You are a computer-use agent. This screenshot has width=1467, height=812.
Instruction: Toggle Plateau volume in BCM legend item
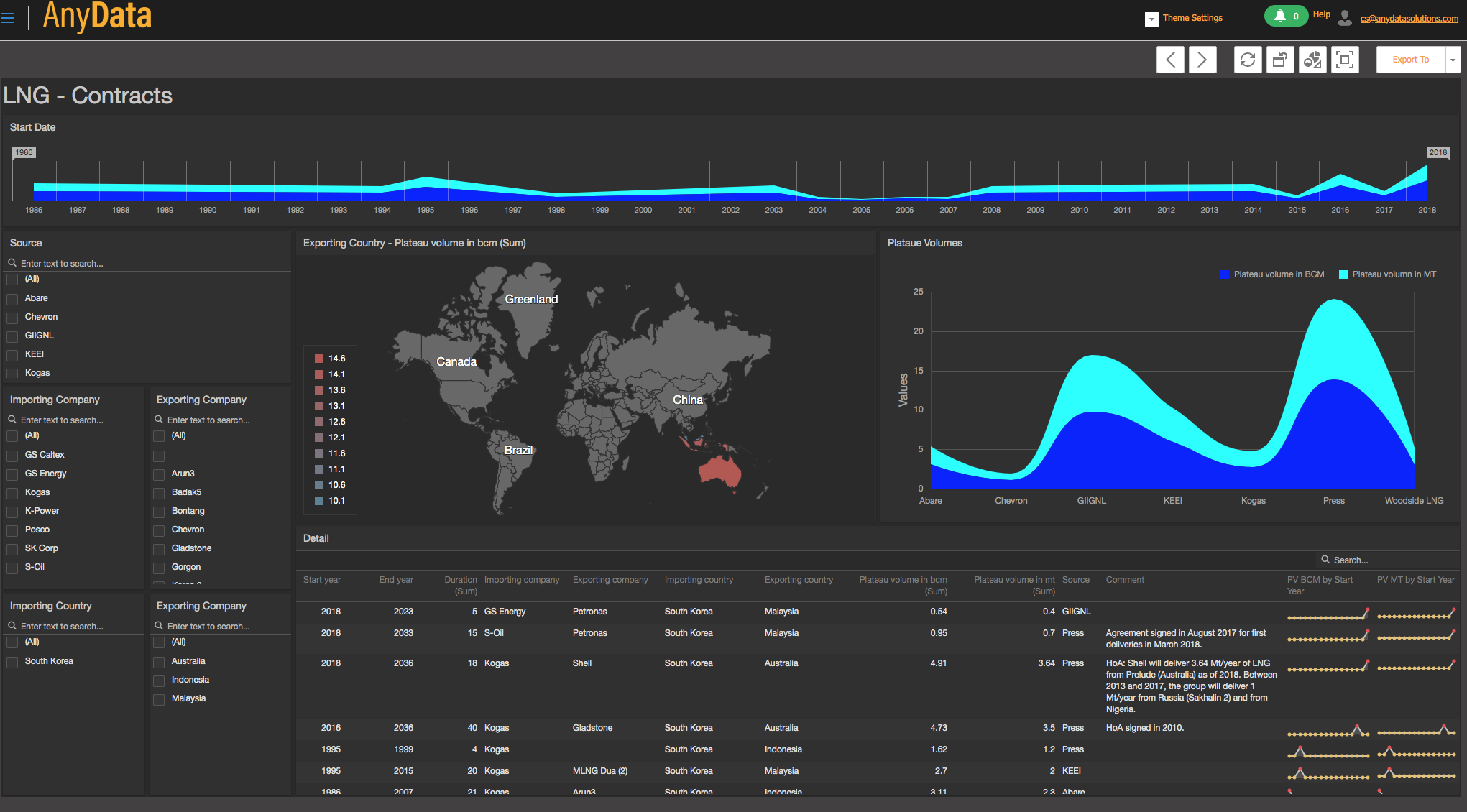click(1272, 274)
